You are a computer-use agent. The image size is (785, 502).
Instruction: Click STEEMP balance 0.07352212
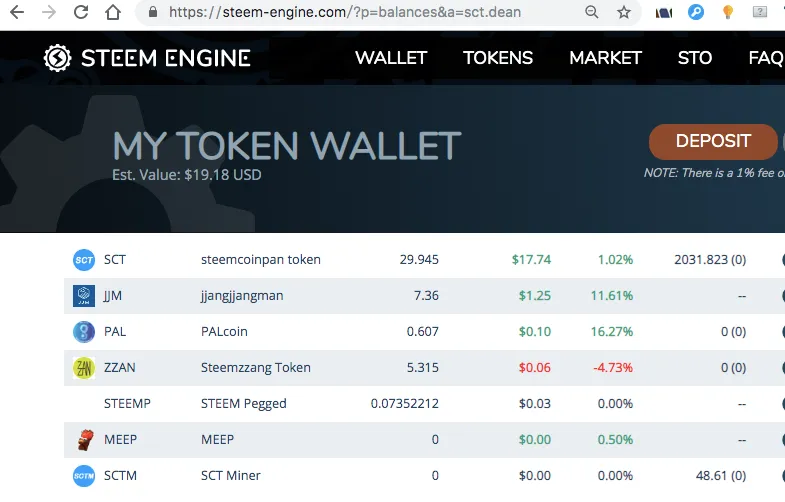tap(405, 404)
